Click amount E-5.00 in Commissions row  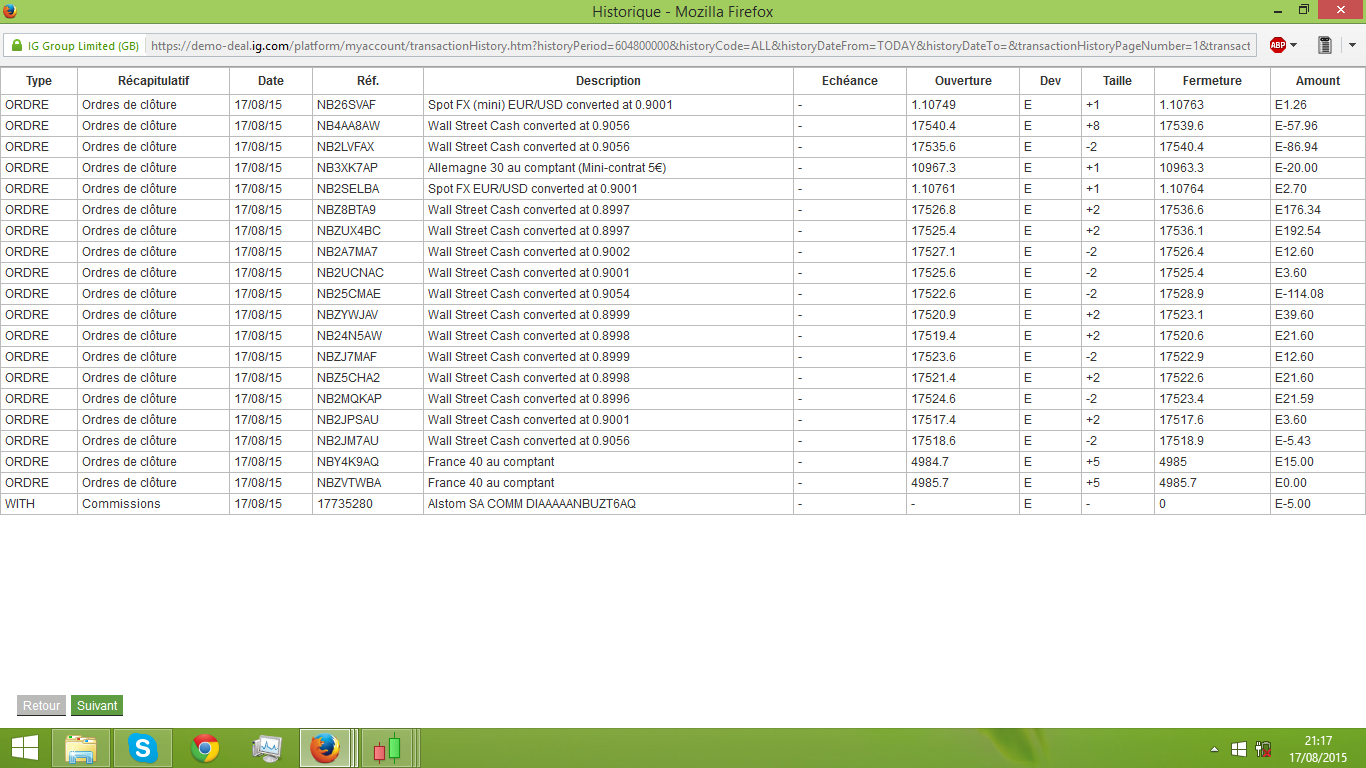1292,504
